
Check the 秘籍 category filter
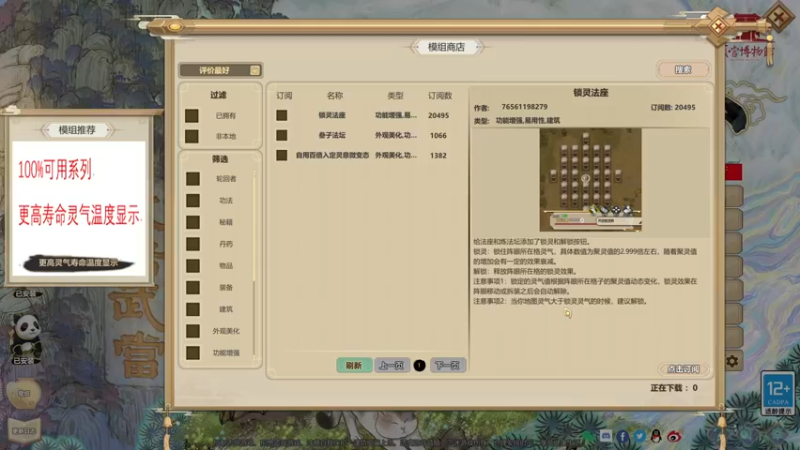193,222
